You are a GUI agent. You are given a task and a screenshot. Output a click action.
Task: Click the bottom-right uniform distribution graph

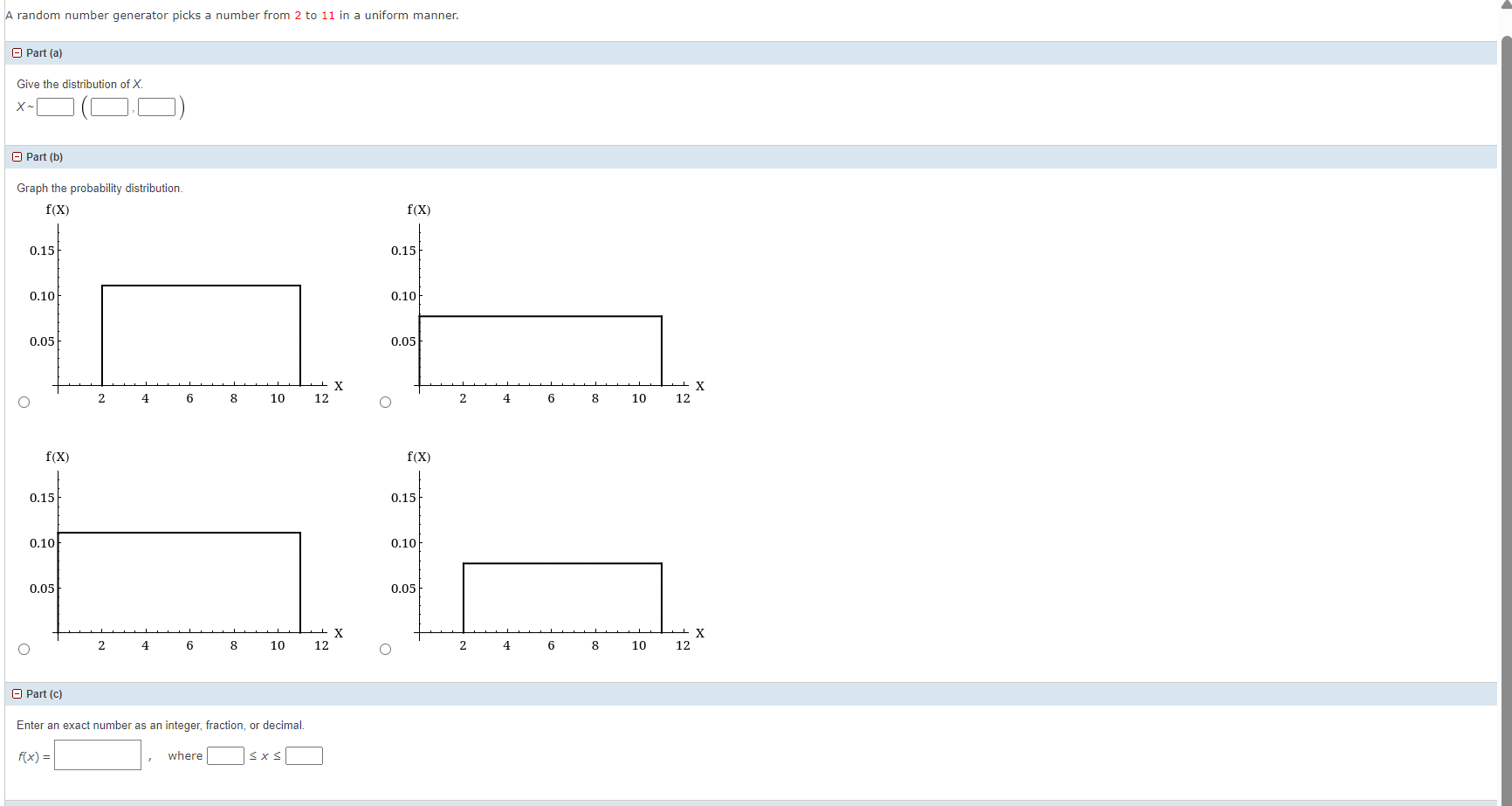pyautogui.click(x=547, y=552)
